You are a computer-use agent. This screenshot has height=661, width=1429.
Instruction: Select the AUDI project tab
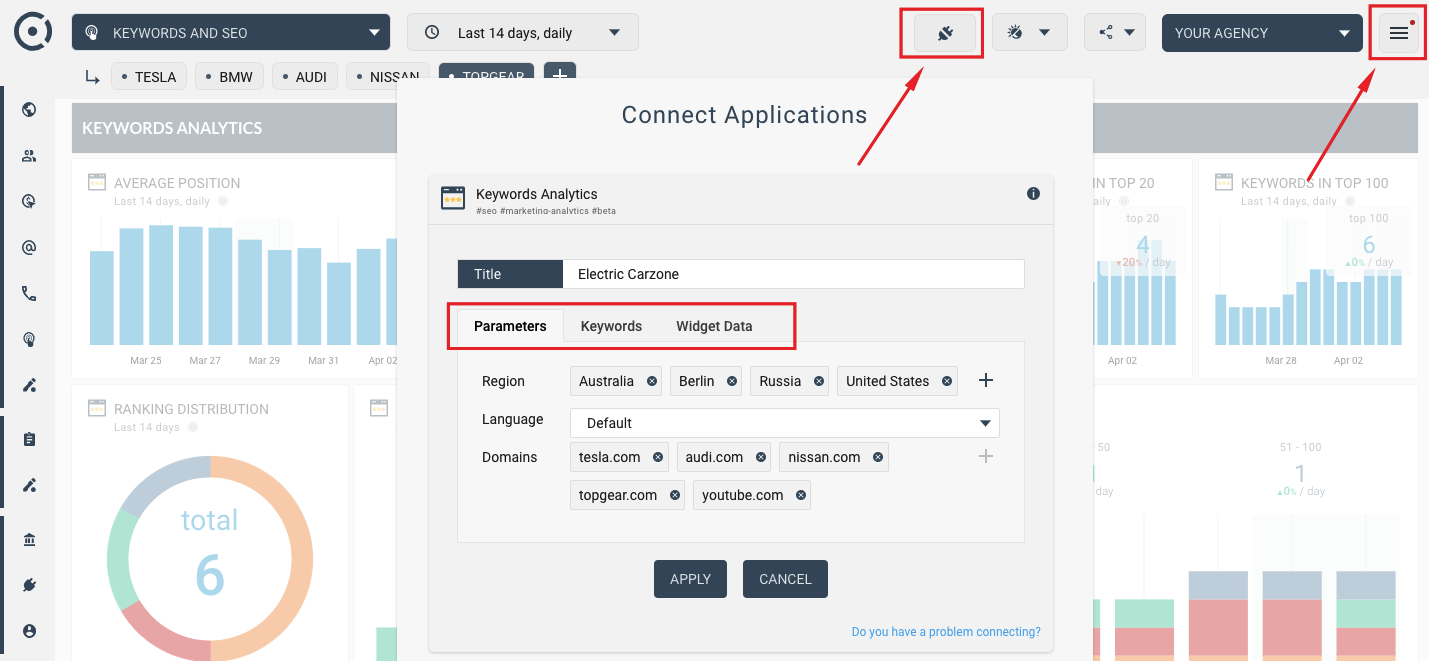[x=305, y=77]
